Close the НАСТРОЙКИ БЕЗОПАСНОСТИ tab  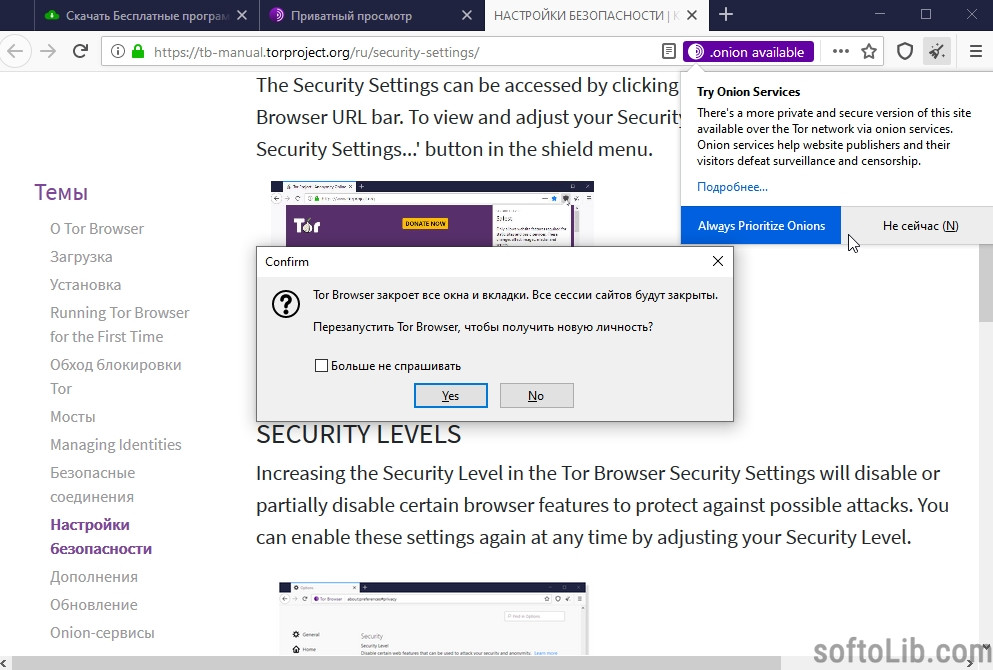(x=692, y=15)
